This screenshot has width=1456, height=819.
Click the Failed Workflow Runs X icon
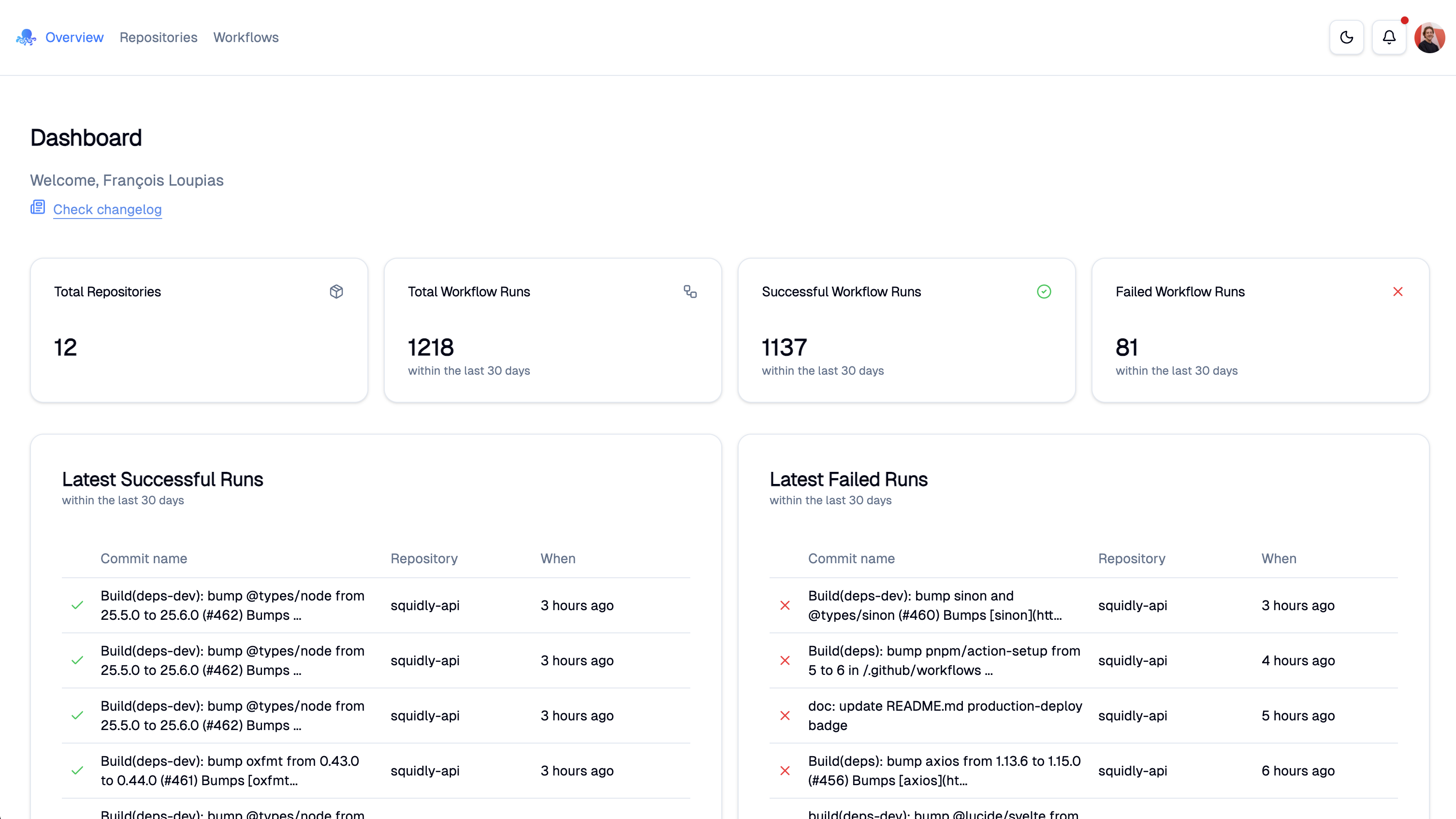click(x=1397, y=292)
